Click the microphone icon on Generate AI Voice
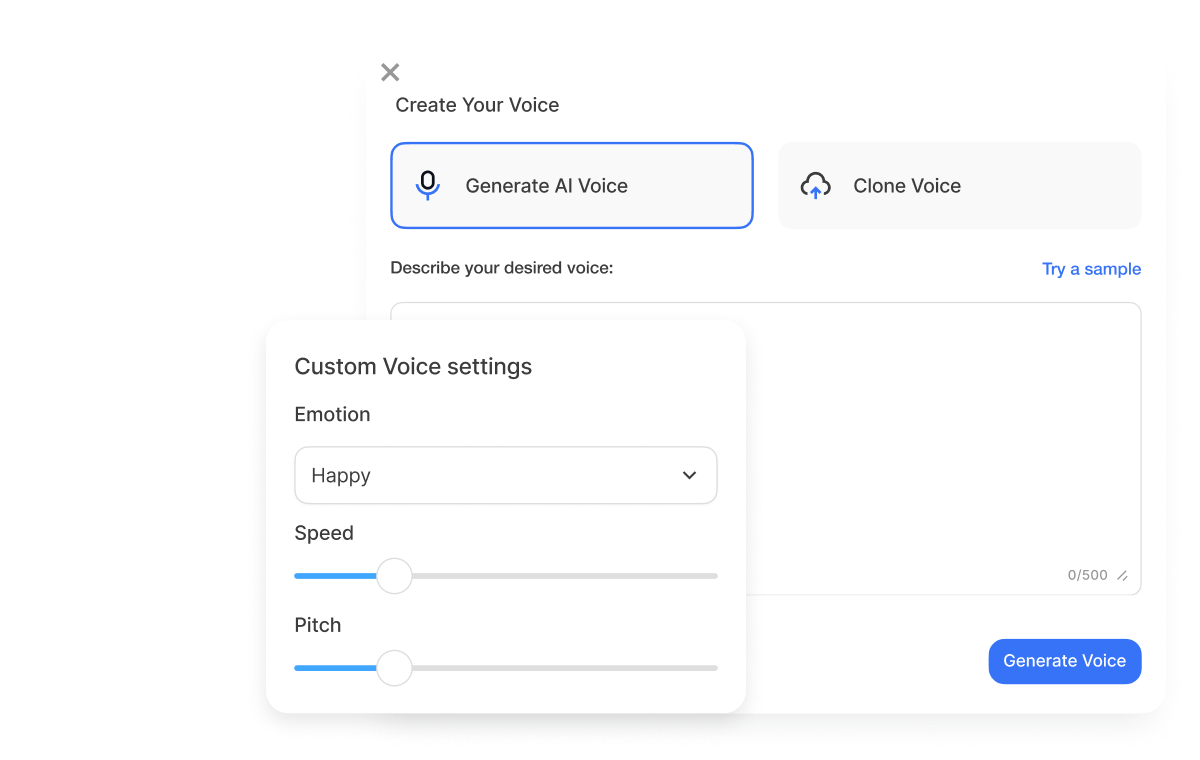The width and height of the screenshot is (1200, 760). click(x=428, y=185)
